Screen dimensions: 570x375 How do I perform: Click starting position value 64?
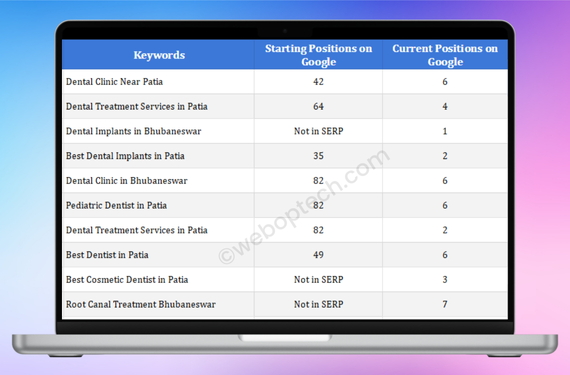pos(318,106)
